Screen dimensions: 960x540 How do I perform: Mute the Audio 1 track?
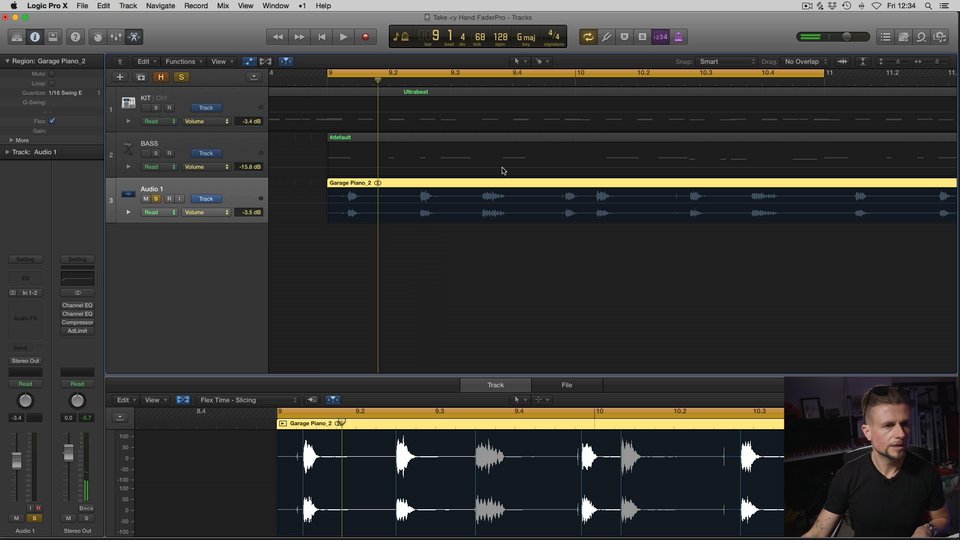146,199
